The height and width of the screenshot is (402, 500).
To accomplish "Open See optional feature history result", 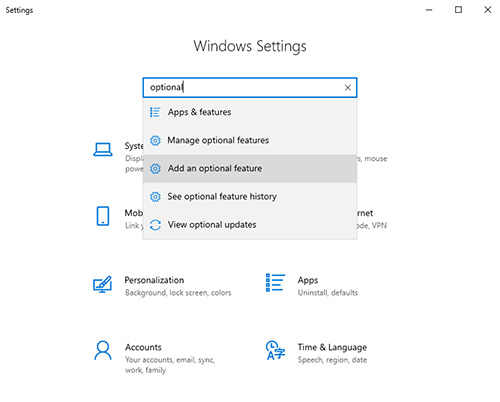I will pos(250,197).
